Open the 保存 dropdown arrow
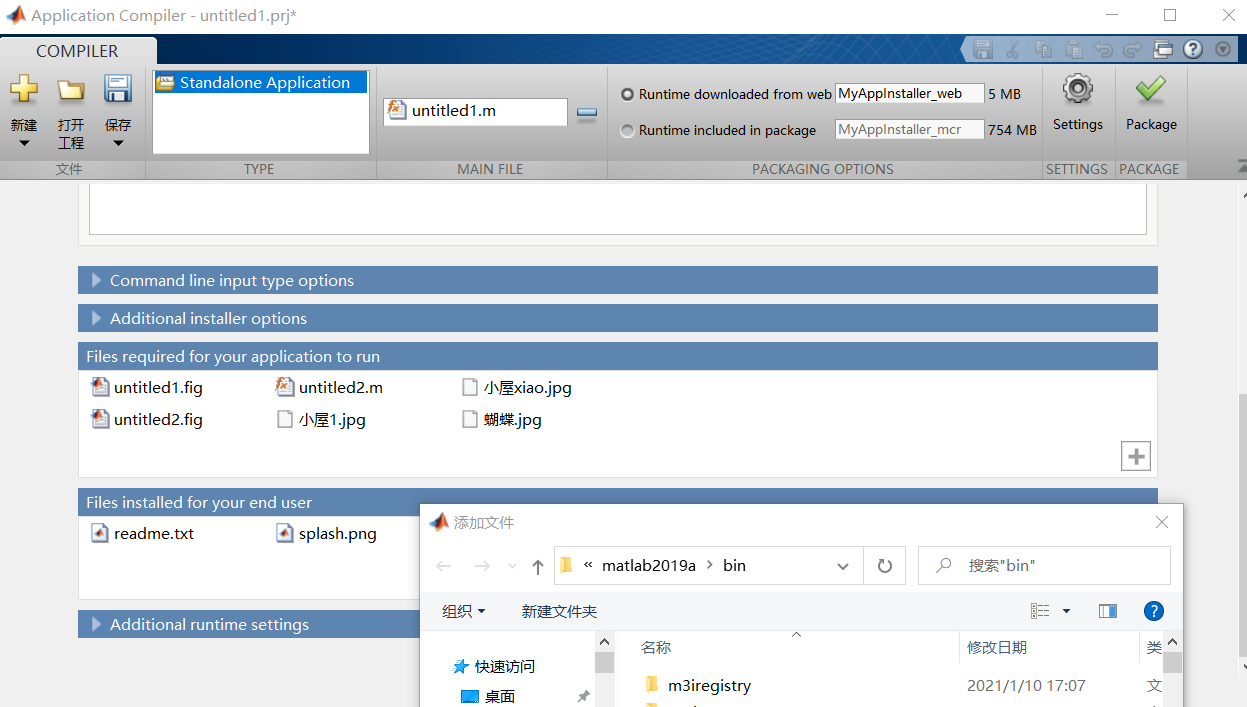 pyautogui.click(x=118, y=143)
